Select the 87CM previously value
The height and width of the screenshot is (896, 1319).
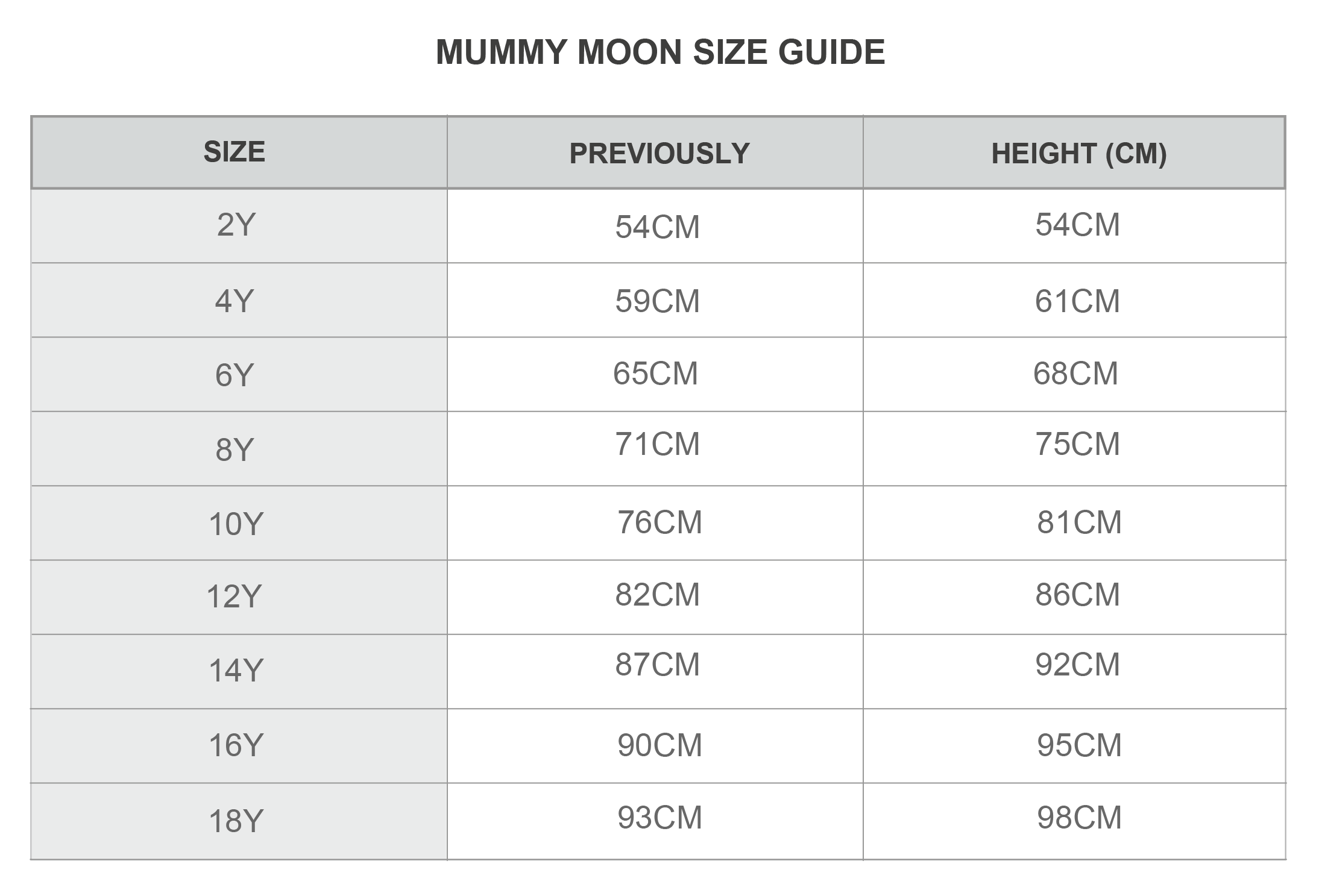pyautogui.click(x=657, y=665)
